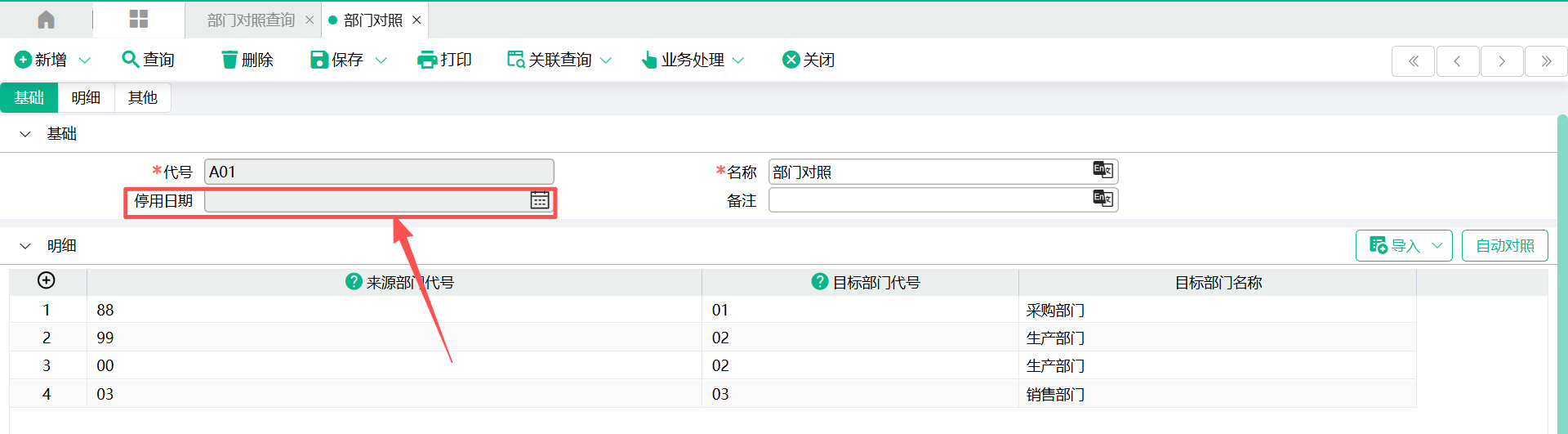Click translation icon in 备注 field
The width and height of the screenshot is (1568, 434).
click(x=1102, y=199)
